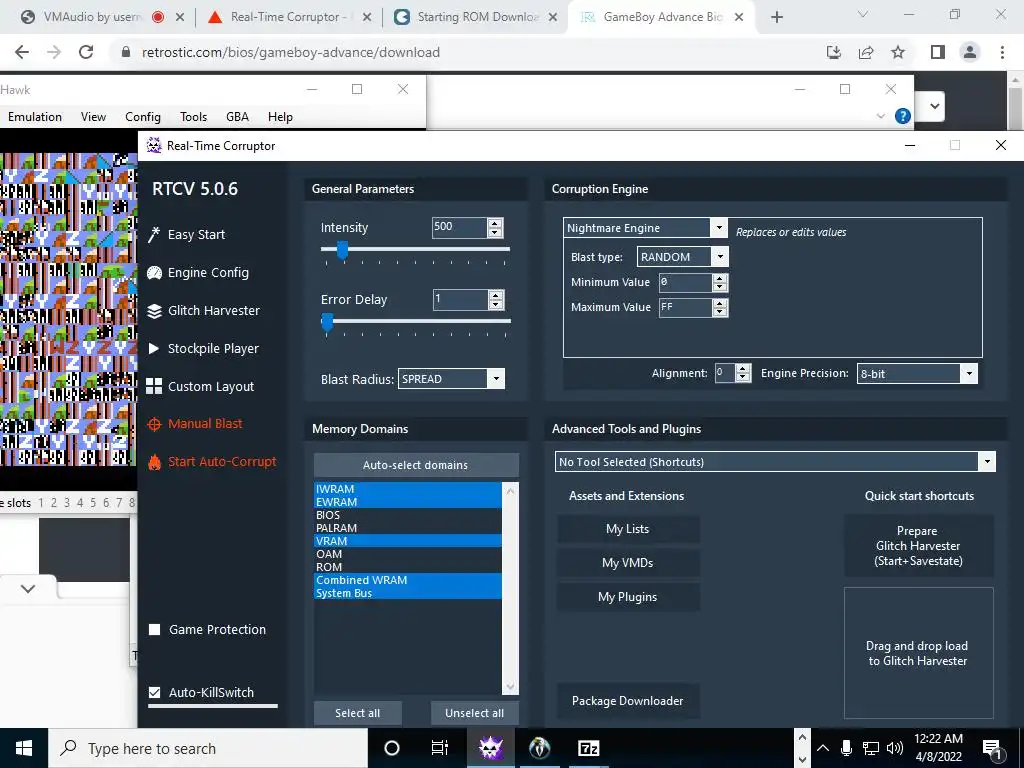The width and height of the screenshot is (1024, 768).
Task: Open browser side panel icon
Action: pyautogui.click(x=938, y=52)
